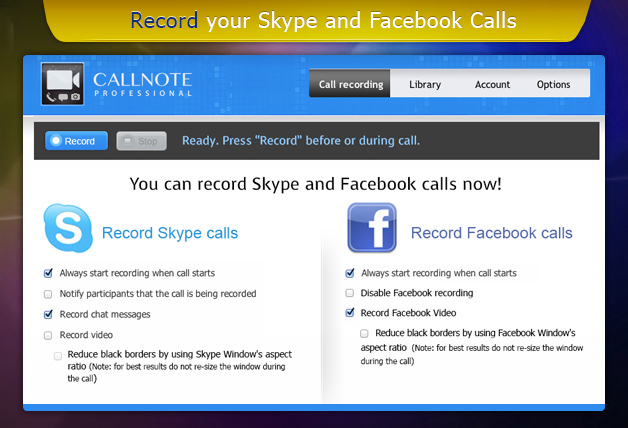
Task: Open the Library tab
Action: (x=425, y=84)
